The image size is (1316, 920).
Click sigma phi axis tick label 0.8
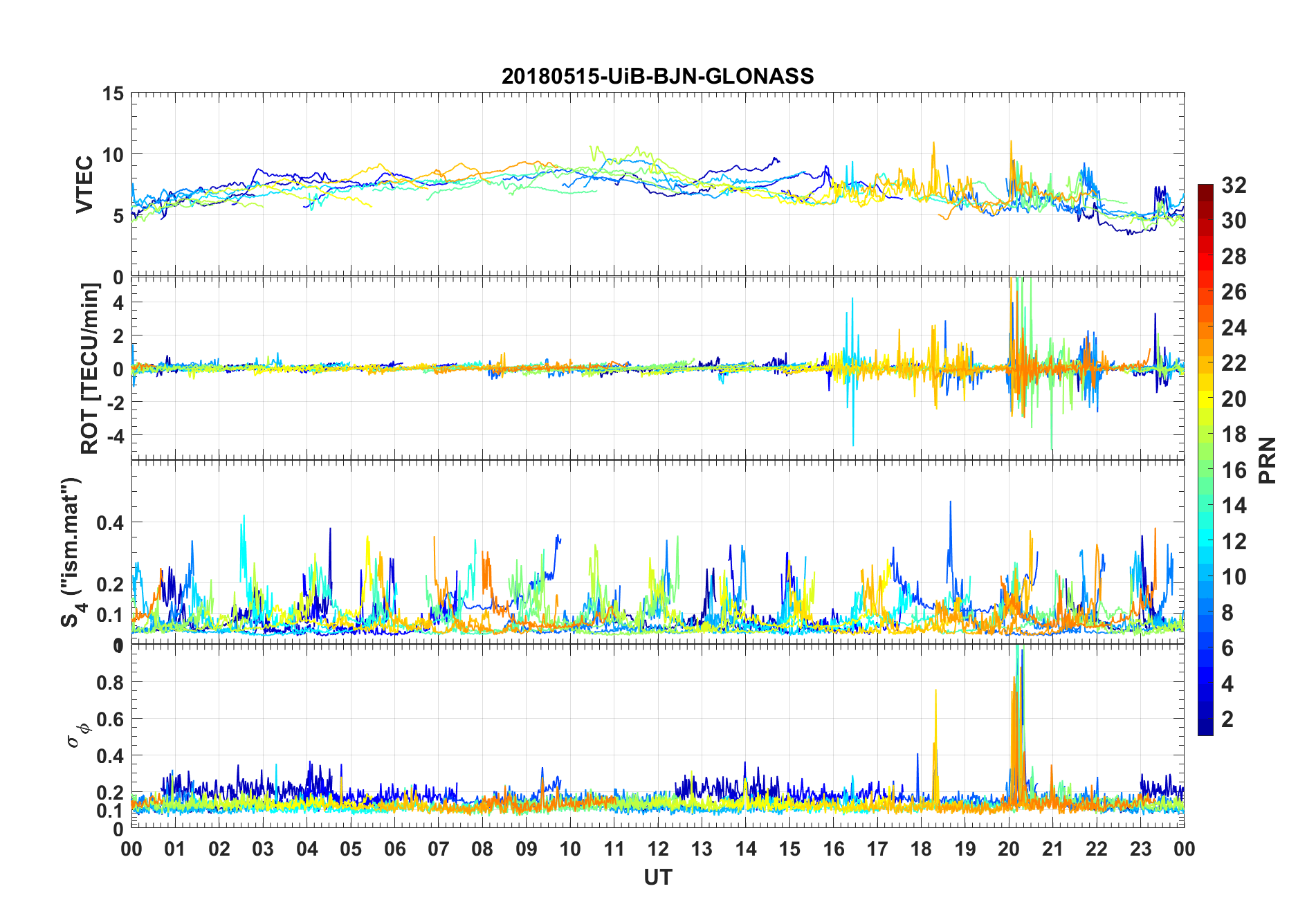(x=109, y=682)
